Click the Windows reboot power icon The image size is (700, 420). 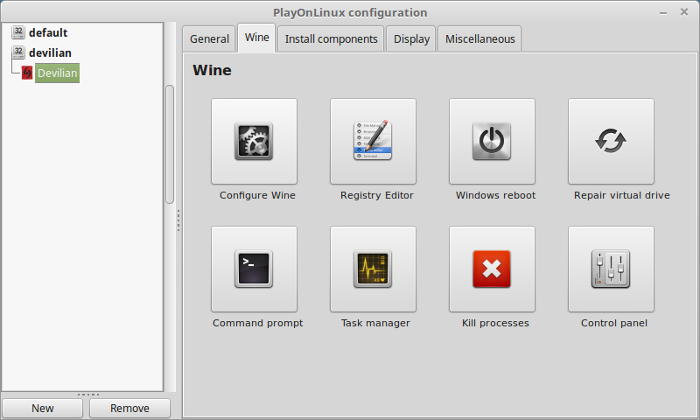click(x=492, y=141)
